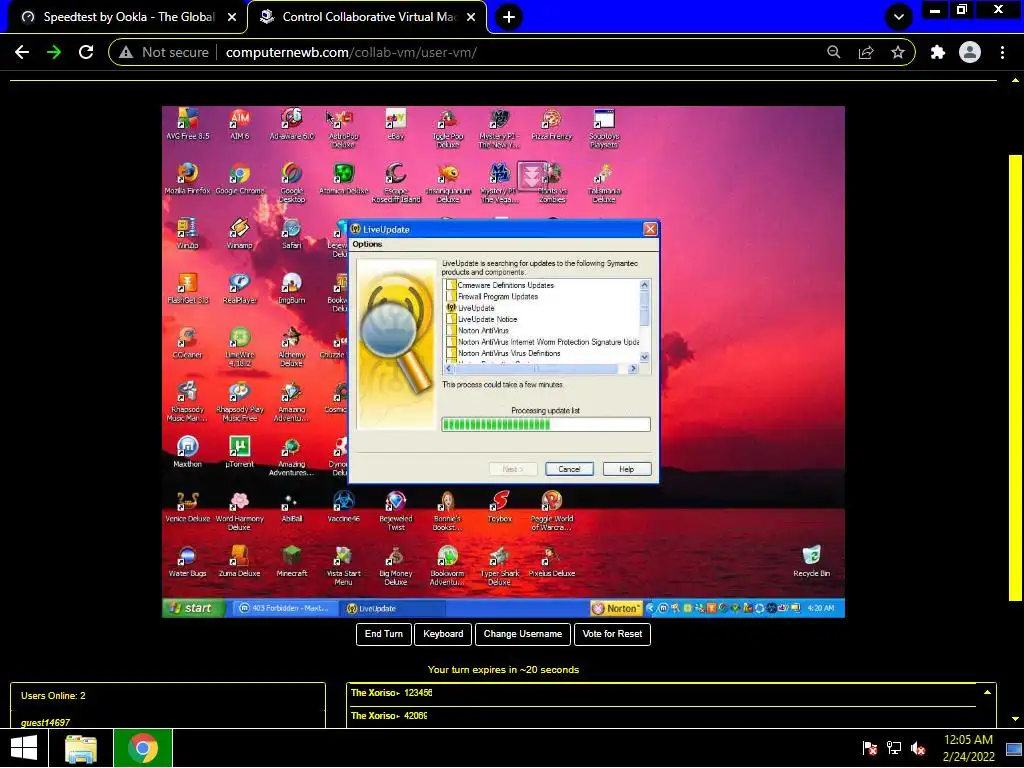Screen dimensions: 1024x768
Task: Open the AIM 6 desktop shortcut
Action: (240, 123)
